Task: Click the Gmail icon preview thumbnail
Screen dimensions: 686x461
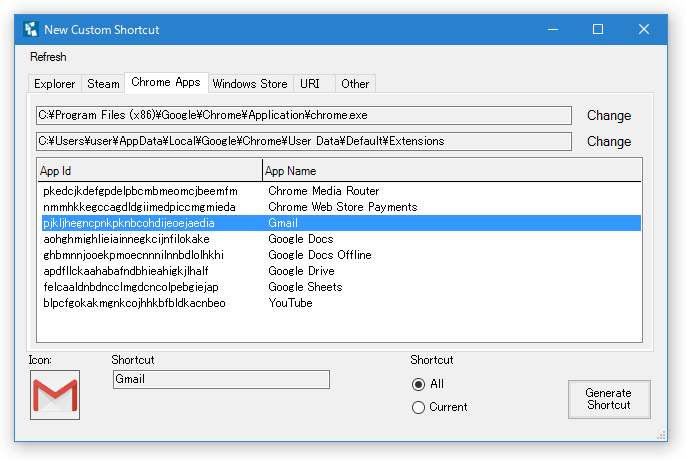Action: tap(55, 395)
